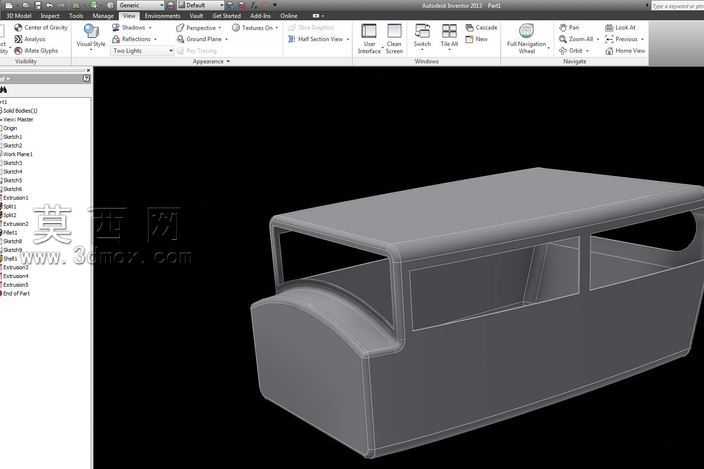Switch to the Add-Ins tab
Screen dimensions: 704x469
(x=260, y=16)
